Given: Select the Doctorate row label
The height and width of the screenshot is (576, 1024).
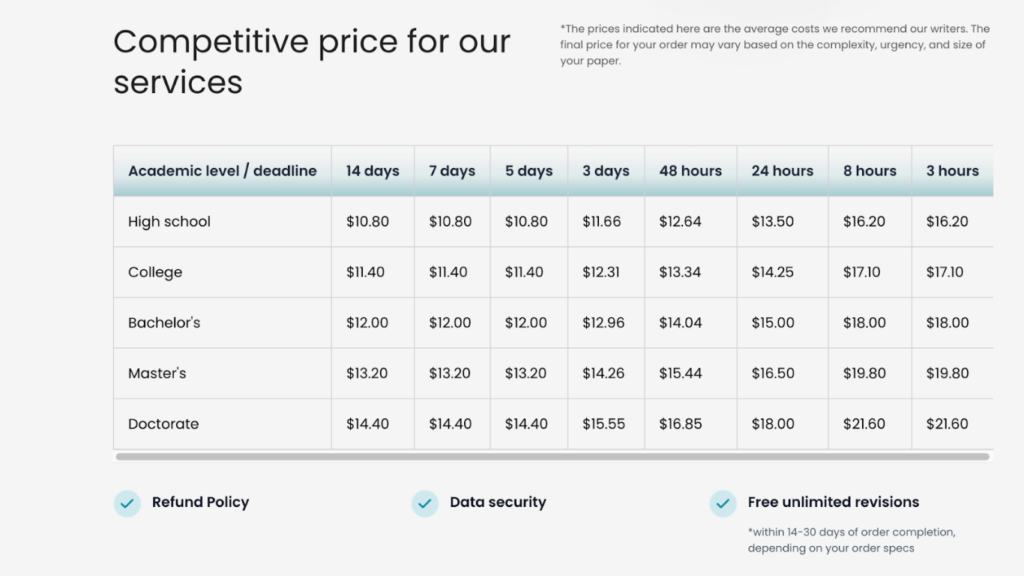Looking at the screenshot, I should click(x=163, y=424).
